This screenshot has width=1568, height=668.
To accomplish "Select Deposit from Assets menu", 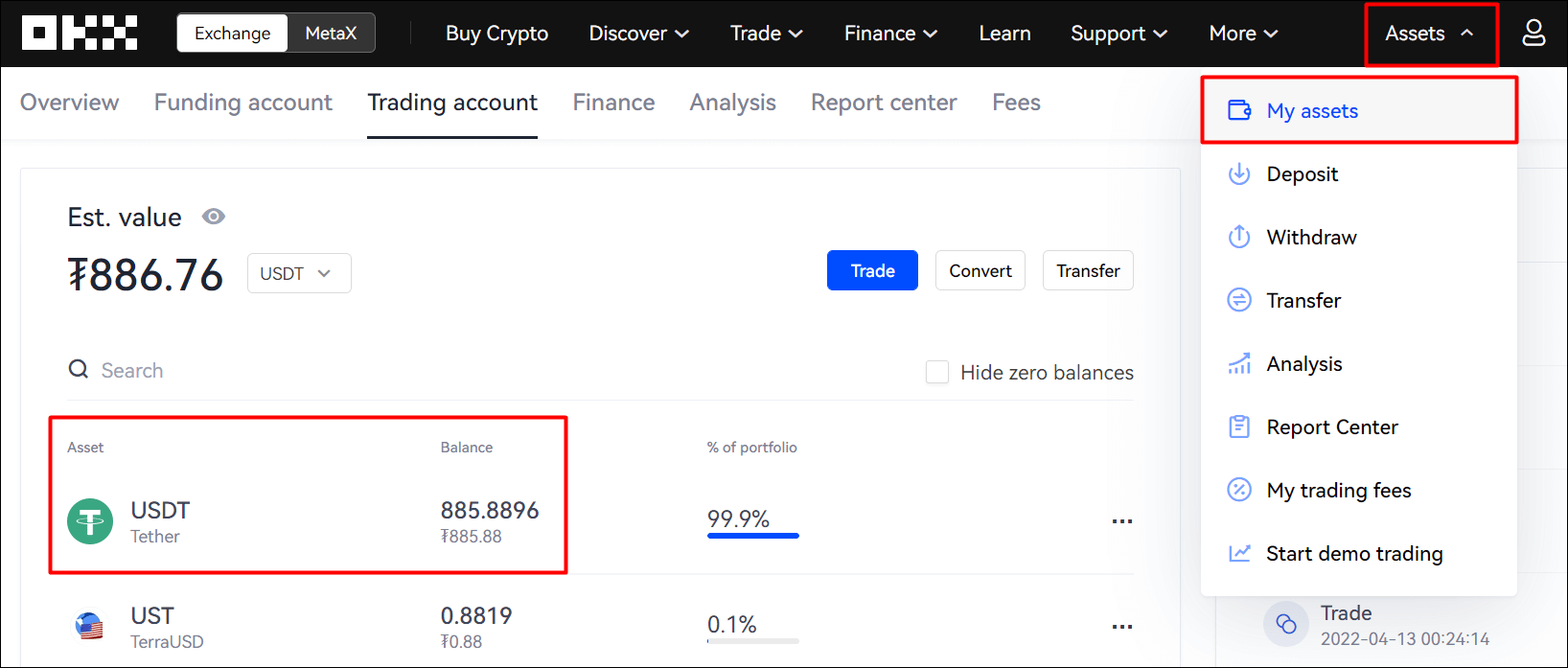I will point(1359,173).
